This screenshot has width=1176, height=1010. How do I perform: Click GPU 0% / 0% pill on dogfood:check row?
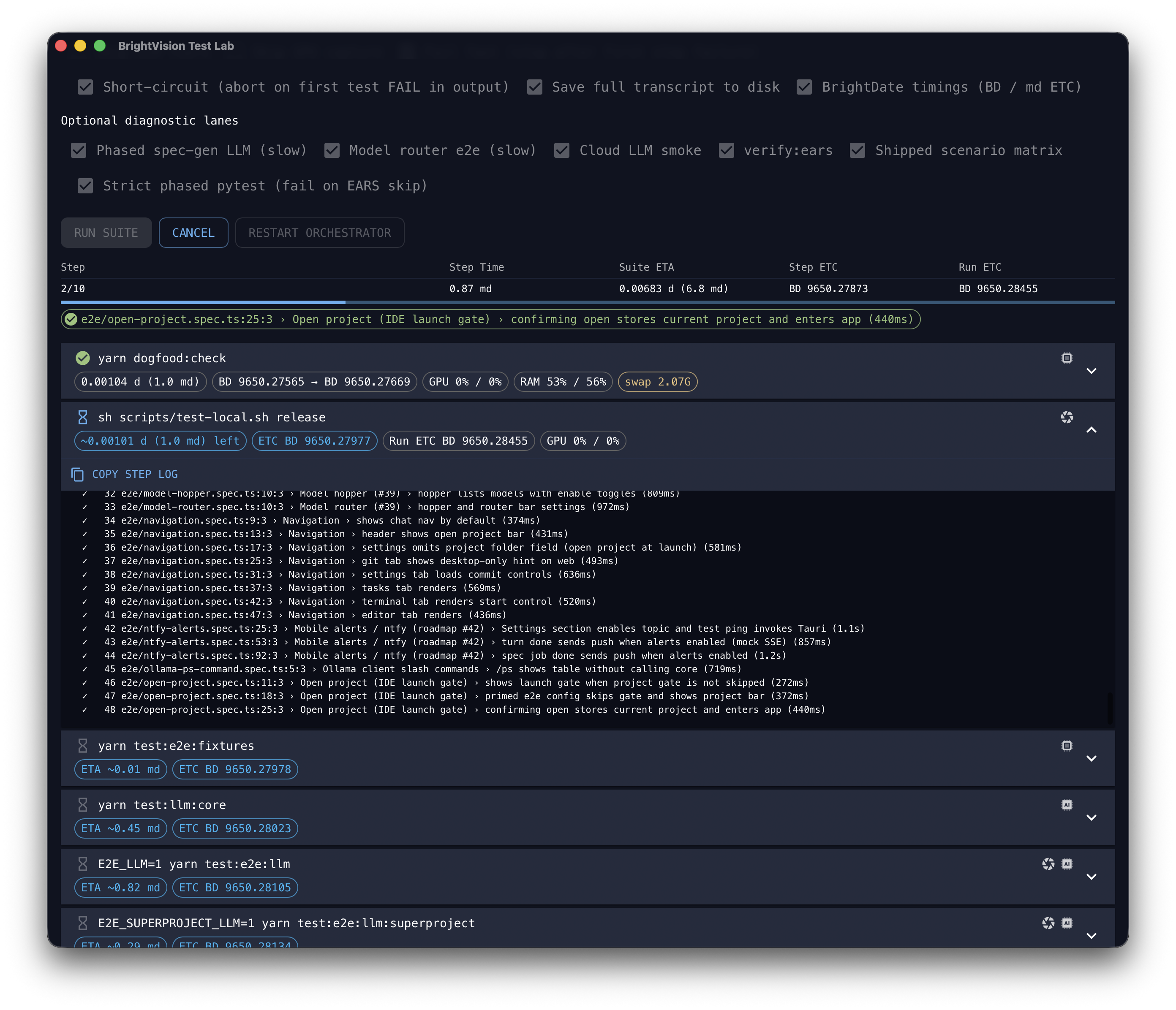coord(465,382)
